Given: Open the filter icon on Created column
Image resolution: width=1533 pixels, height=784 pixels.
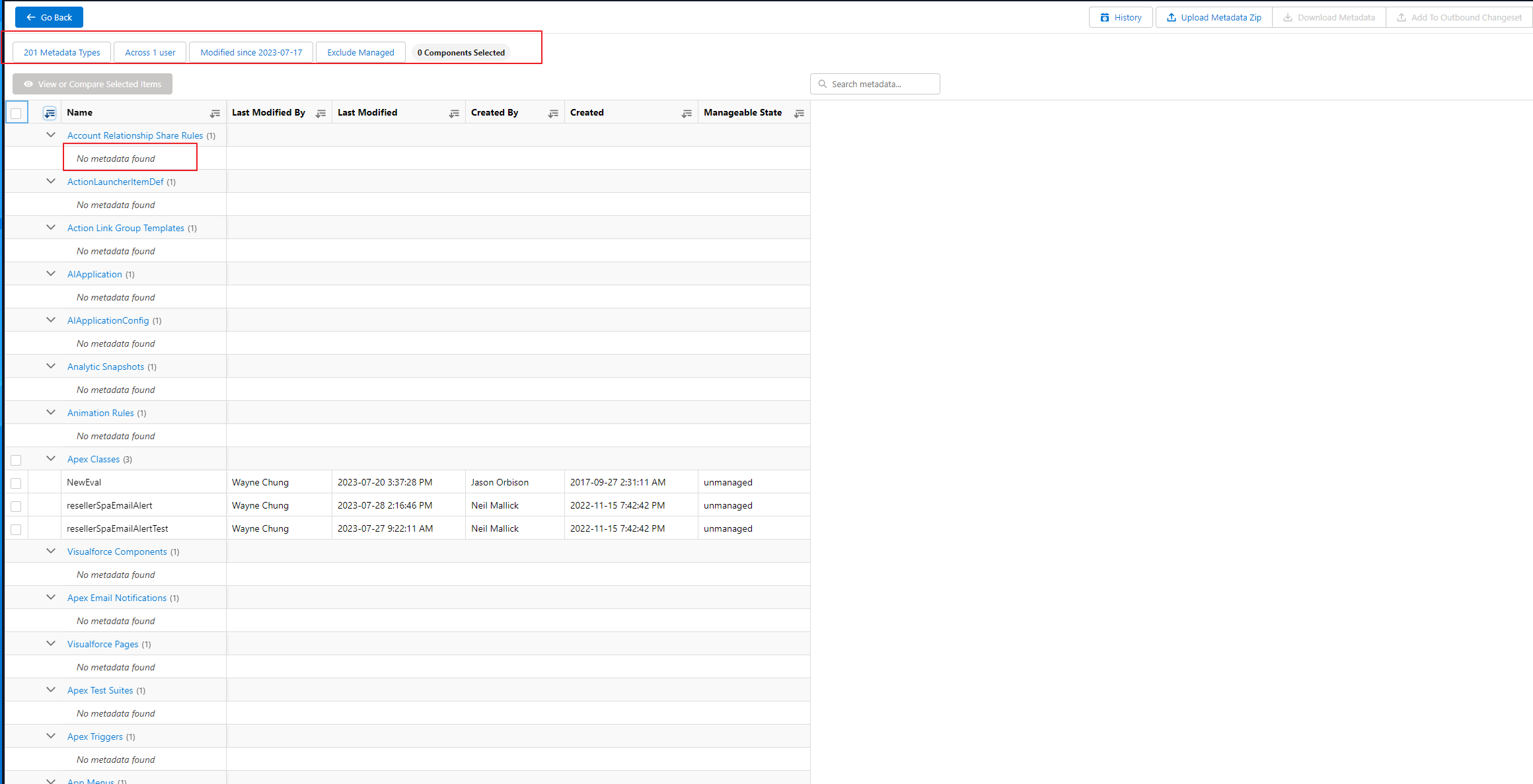Looking at the screenshot, I should [x=686, y=113].
